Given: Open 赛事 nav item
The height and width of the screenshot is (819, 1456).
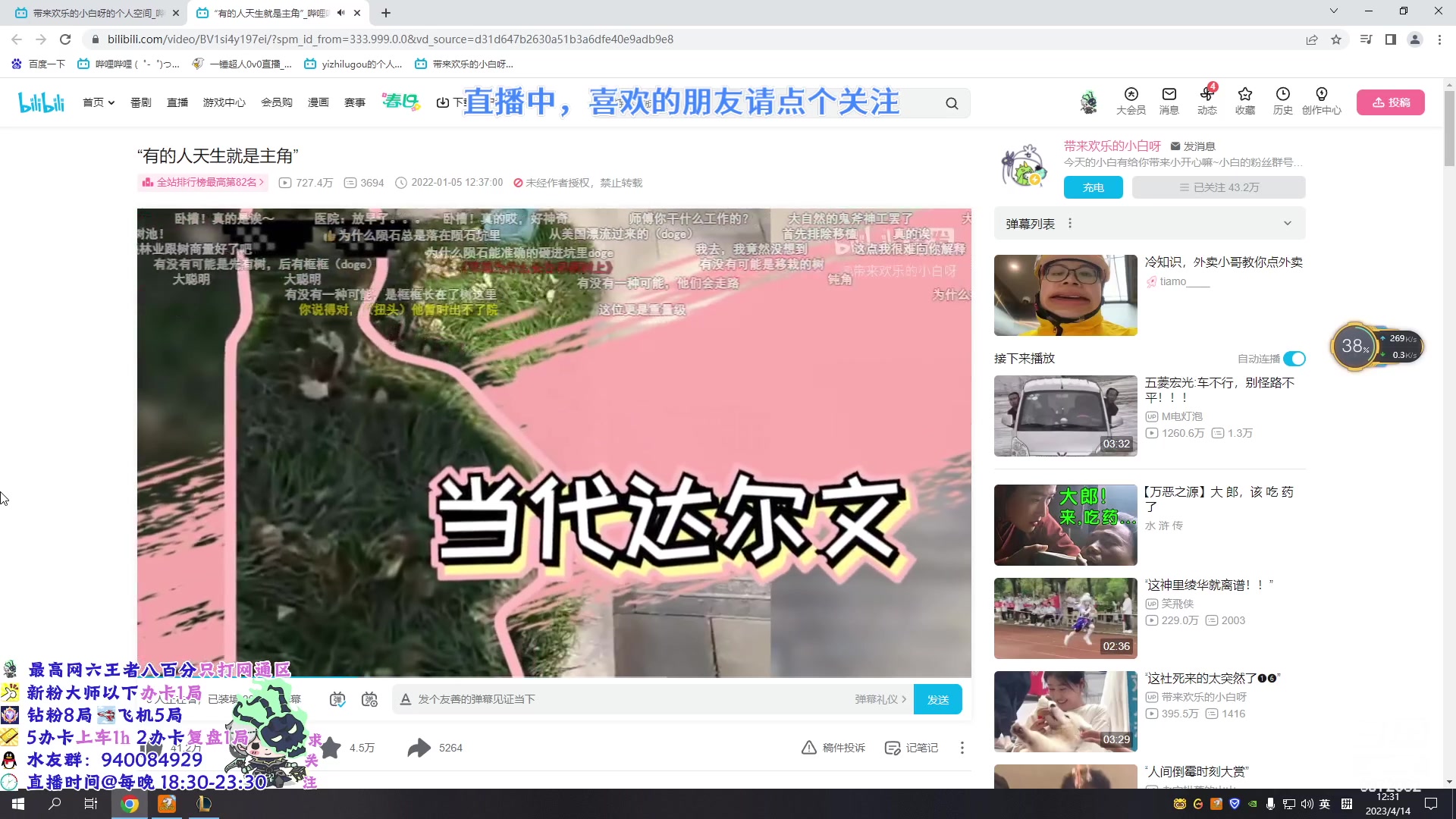Looking at the screenshot, I should (355, 102).
